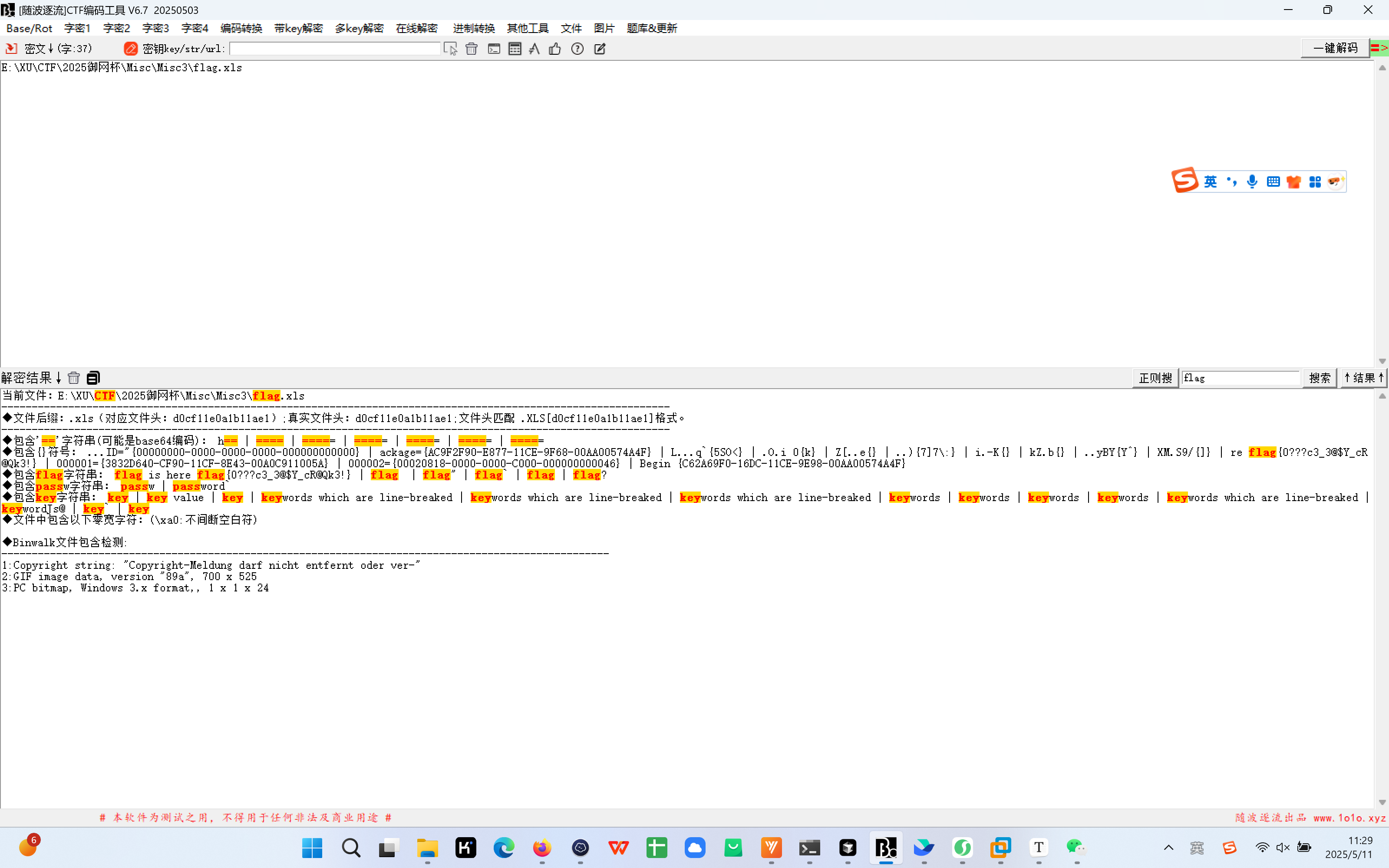Open the table grid toolbar icon
This screenshot has height=868, width=1389.
515,49
